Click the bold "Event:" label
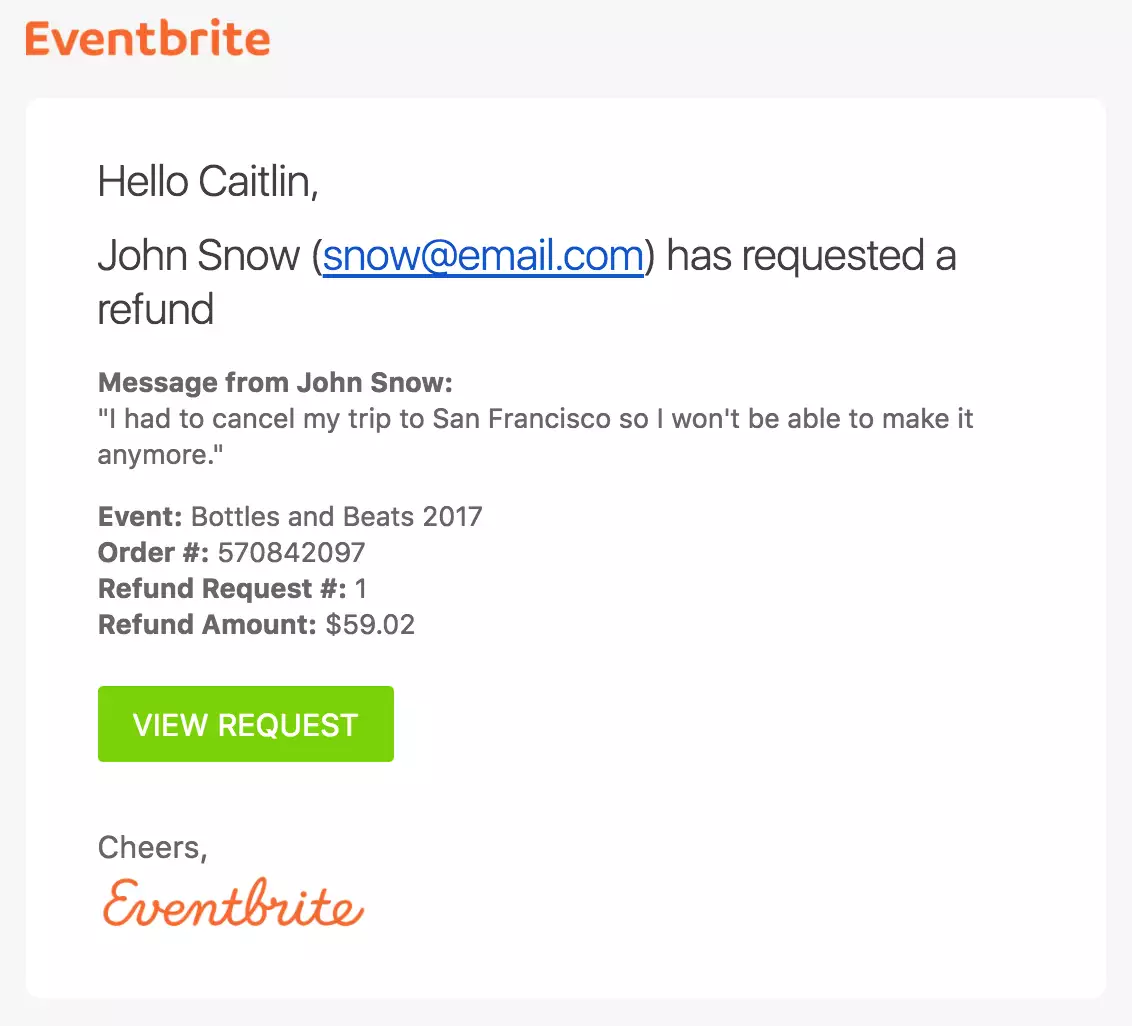This screenshot has width=1132, height=1026. (140, 517)
